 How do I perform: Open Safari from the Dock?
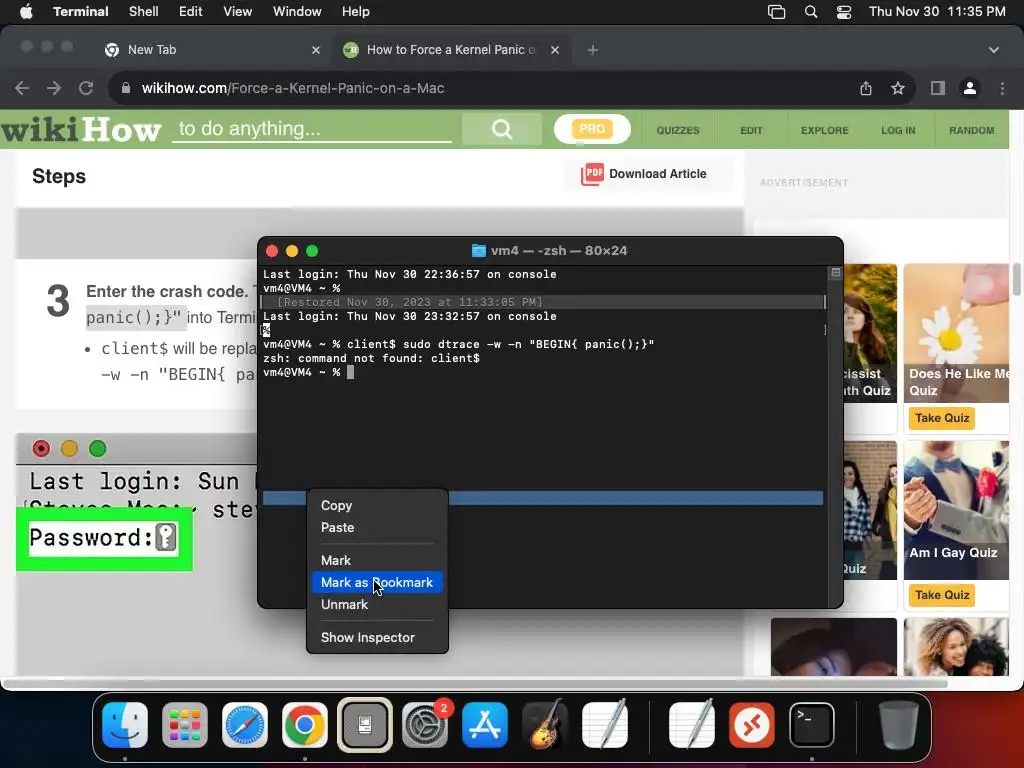[245, 725]
